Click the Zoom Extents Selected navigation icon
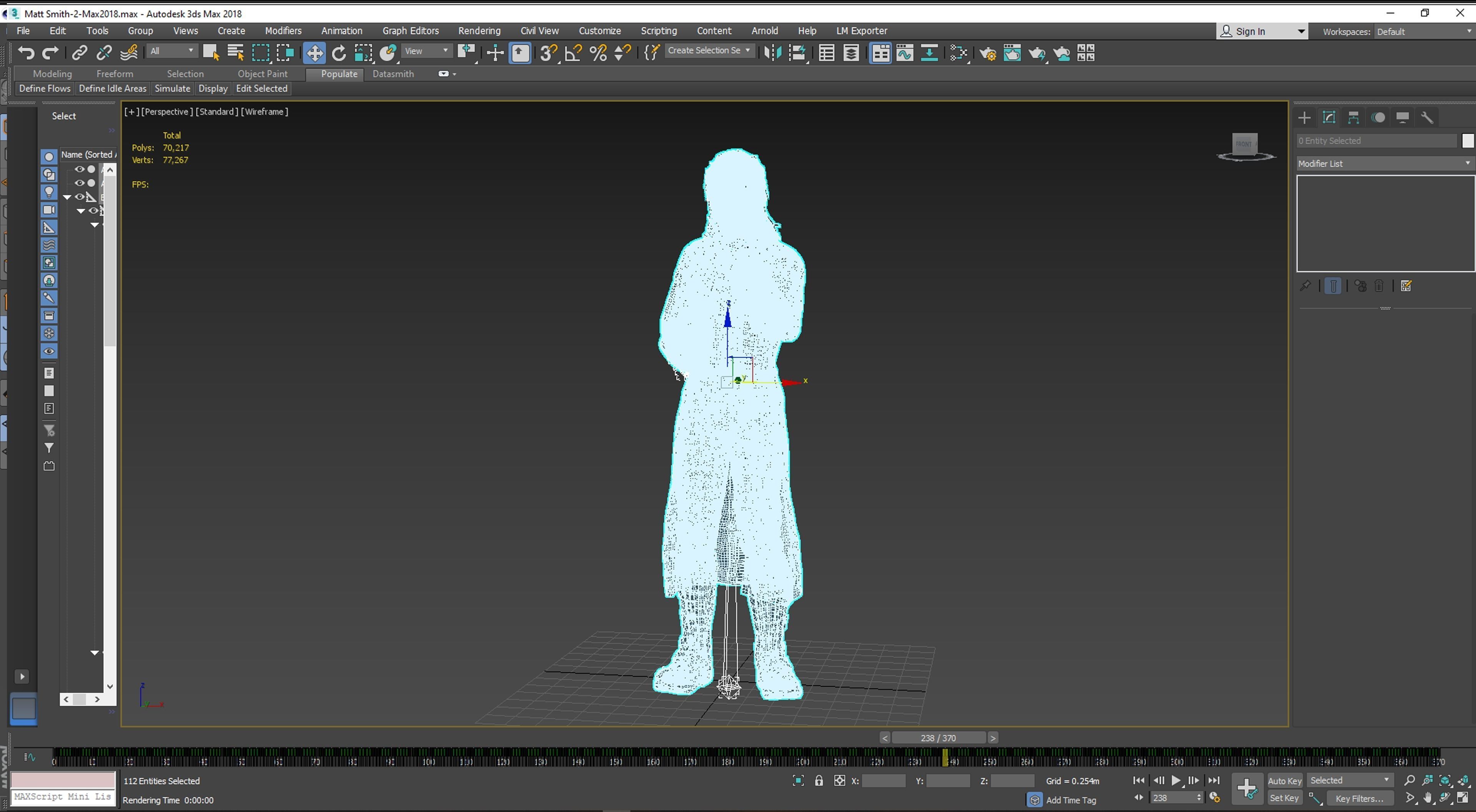The width and height of the screenshot is (1476, 812). coord(1446,780)
